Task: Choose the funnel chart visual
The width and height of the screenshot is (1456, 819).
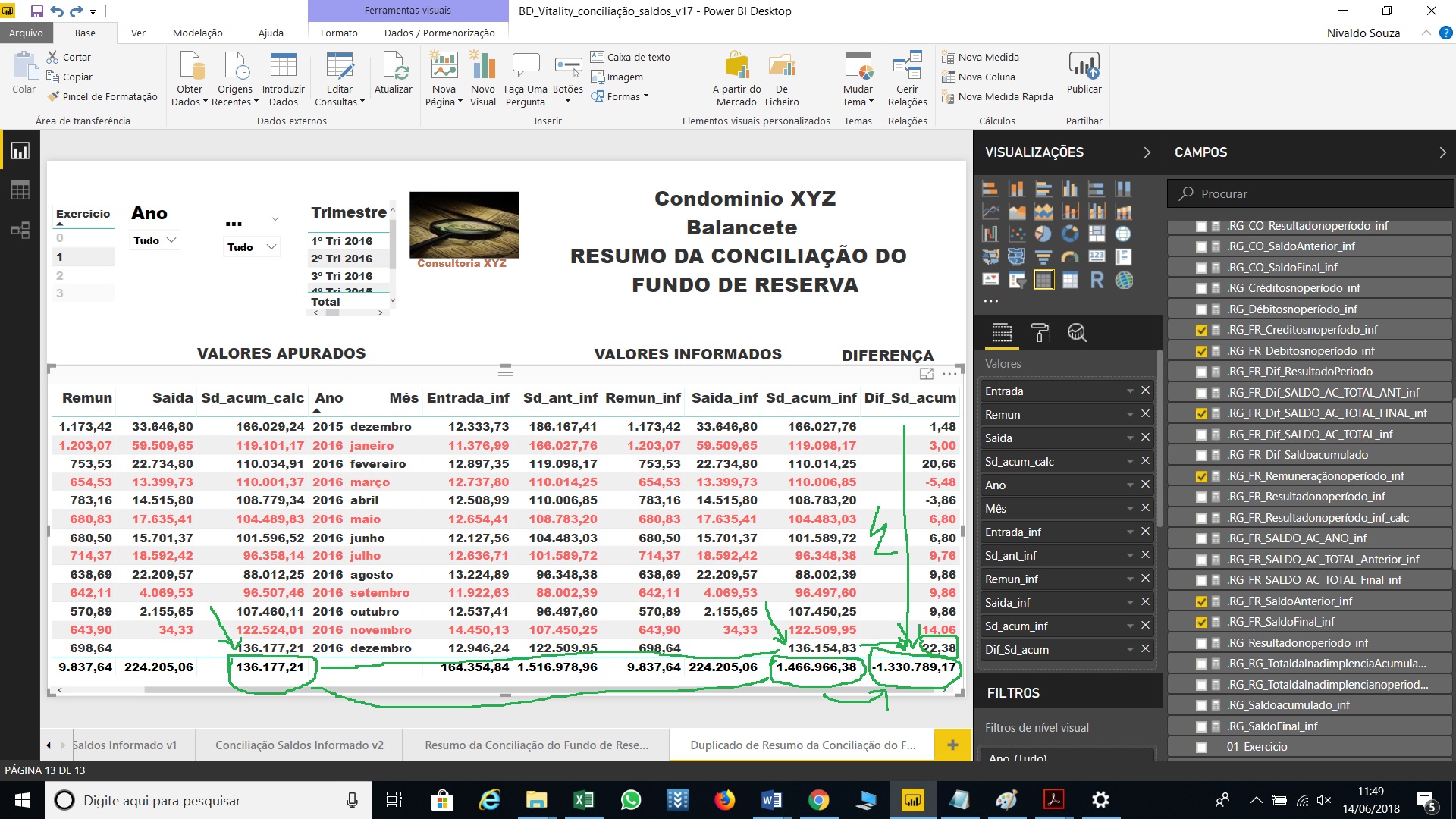Action: pos(1043,257)
